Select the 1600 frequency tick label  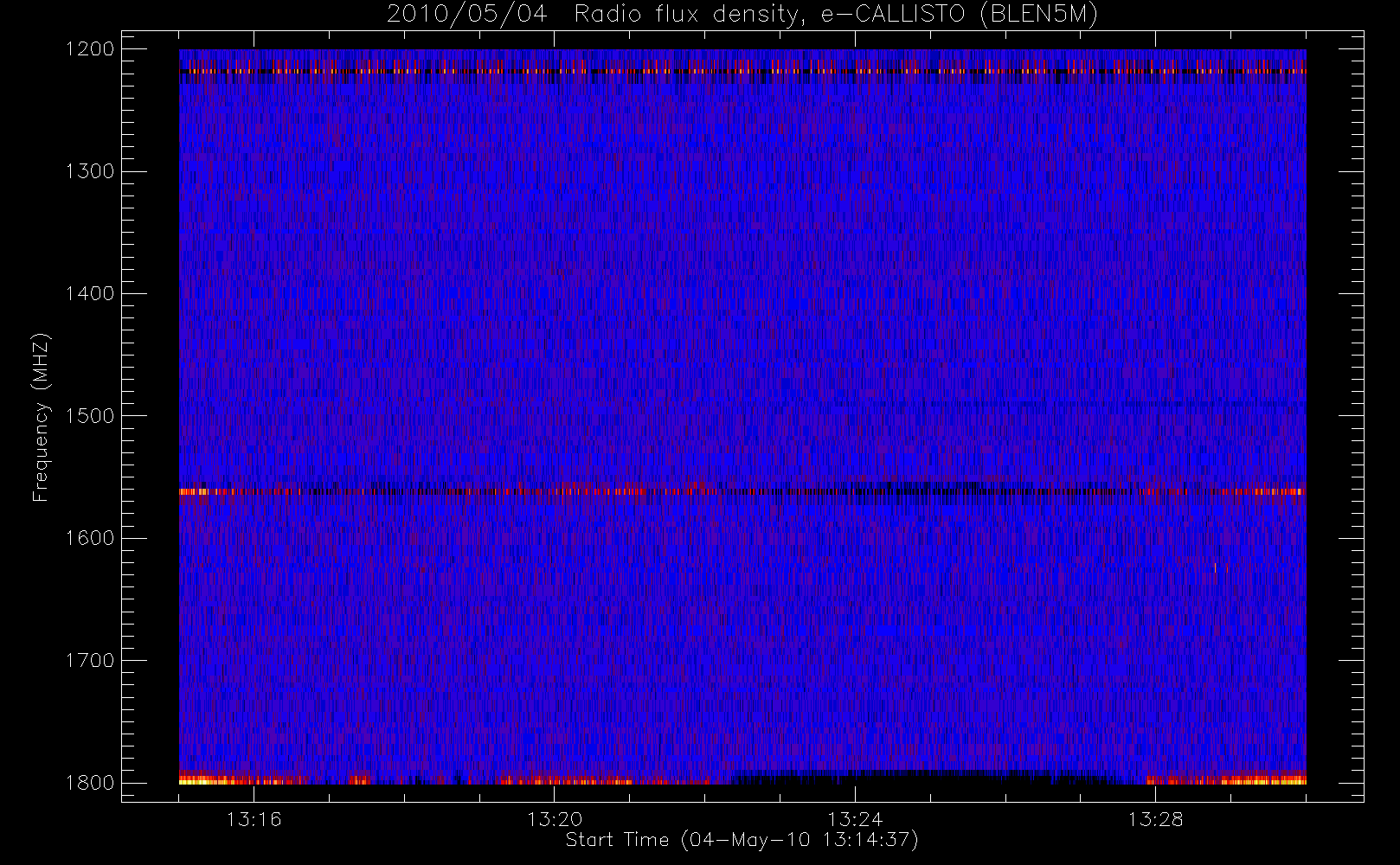click(x=90, y=538)
